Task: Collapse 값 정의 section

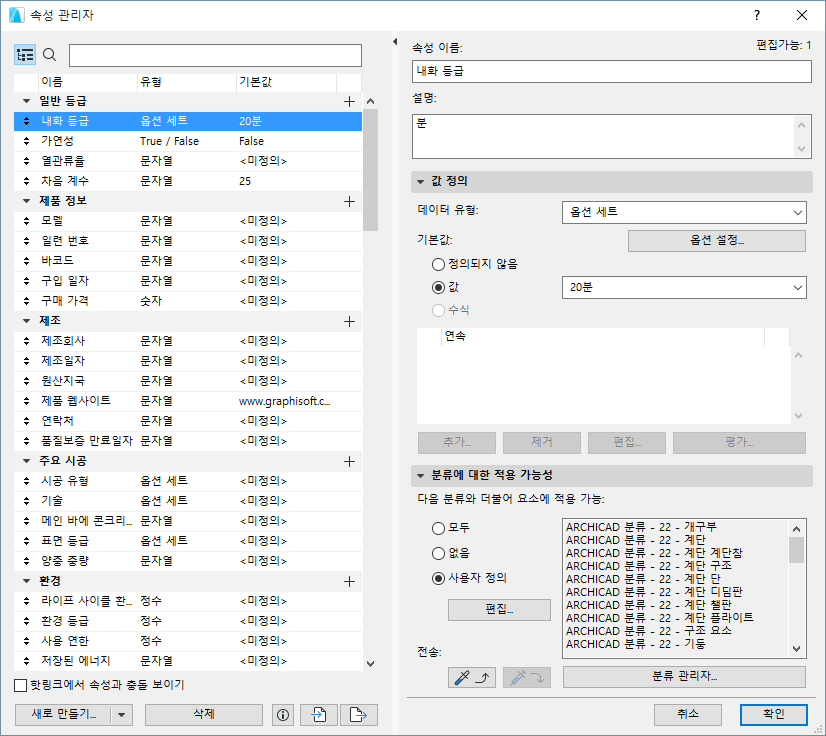Action: pyautogui.click(x=420, y=182)
